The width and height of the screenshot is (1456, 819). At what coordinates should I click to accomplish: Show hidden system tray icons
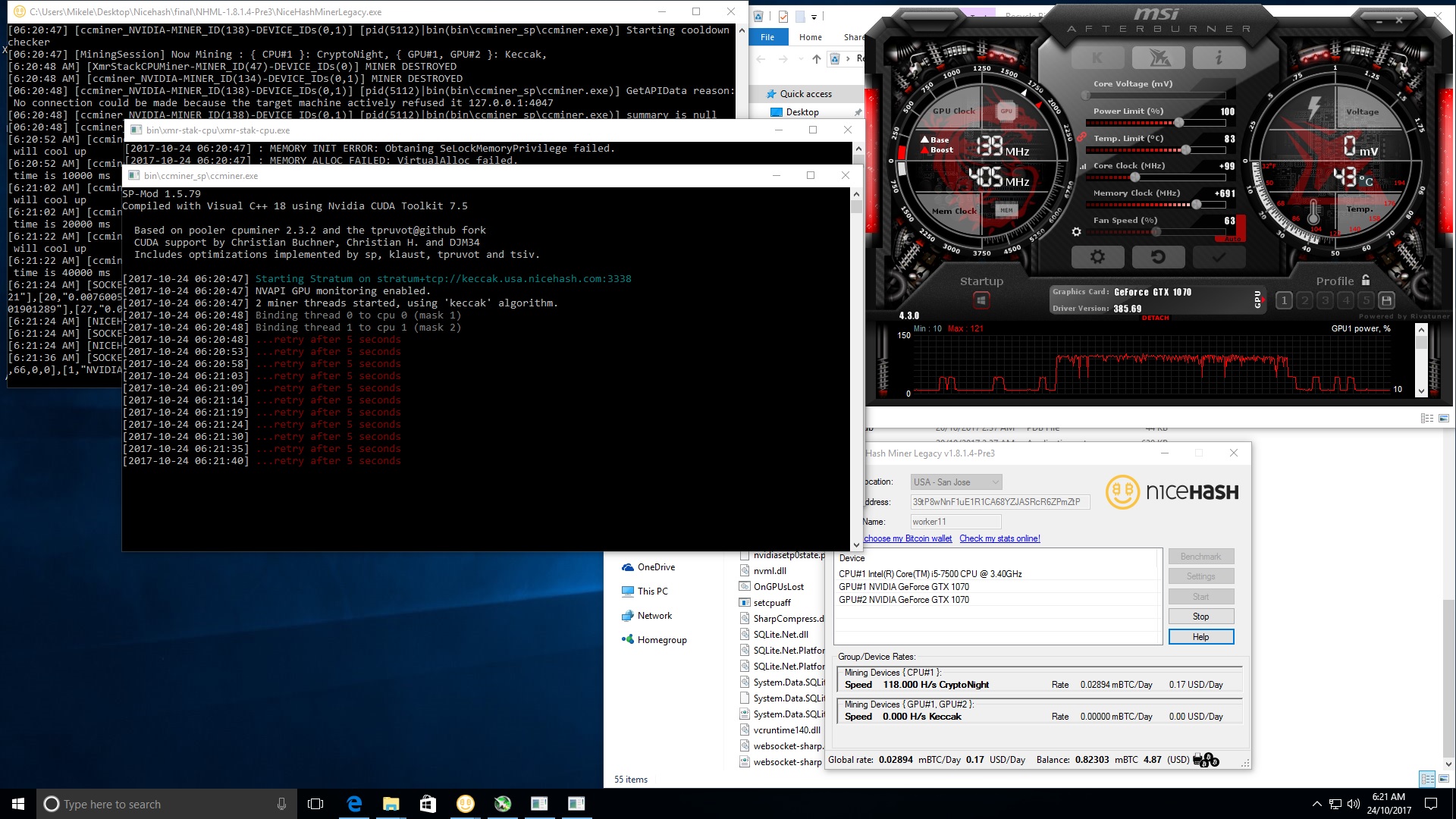1316,804
